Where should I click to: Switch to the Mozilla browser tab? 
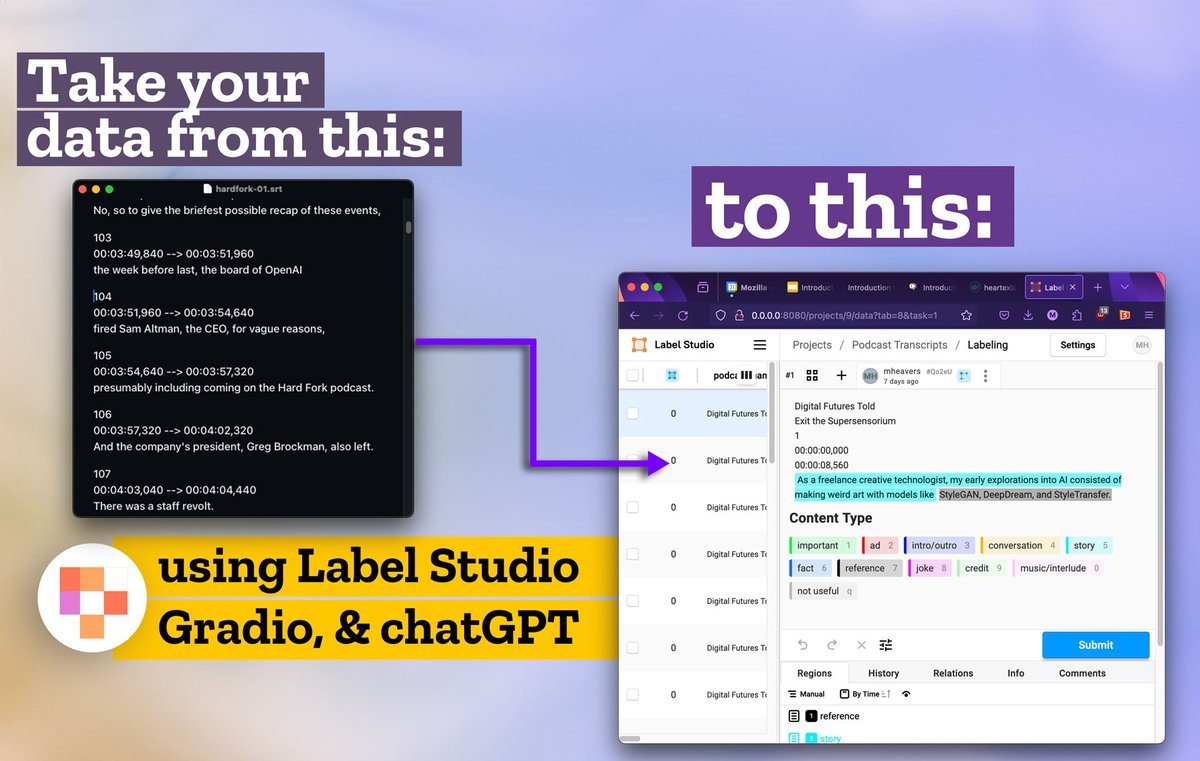coord(749,287)
